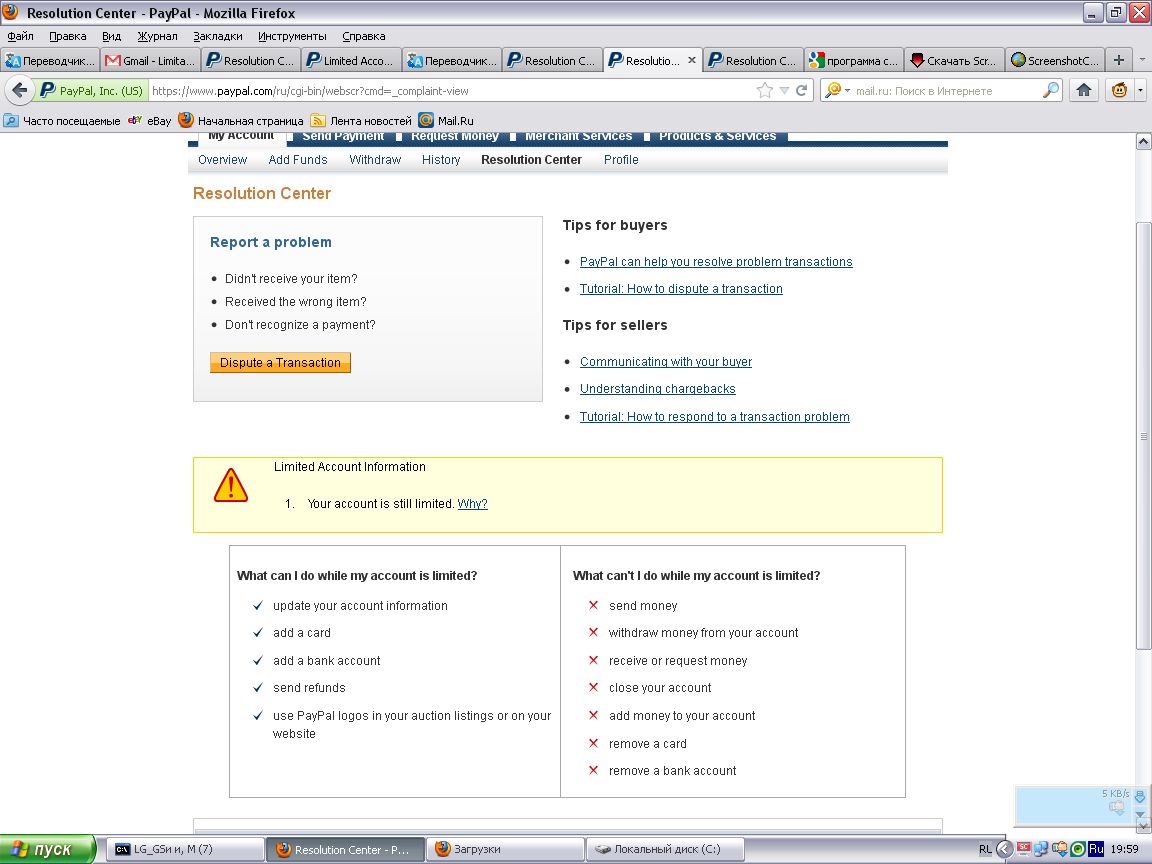The width and height of the screenshot is (1152, 864).
Task: Go to Add Funds subtab
Action: point(298,159)
